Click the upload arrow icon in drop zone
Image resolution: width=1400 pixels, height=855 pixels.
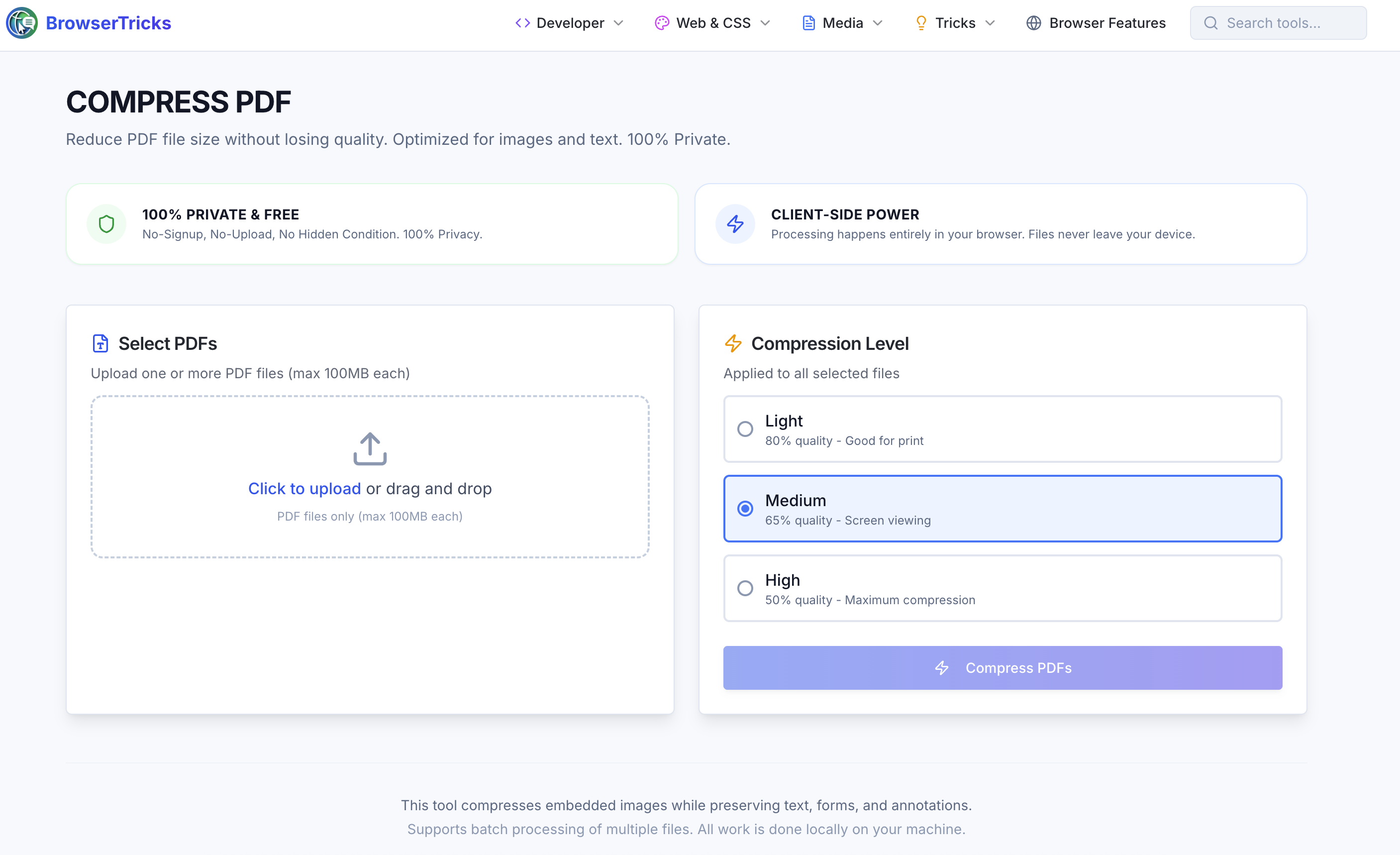click(369, 448)
